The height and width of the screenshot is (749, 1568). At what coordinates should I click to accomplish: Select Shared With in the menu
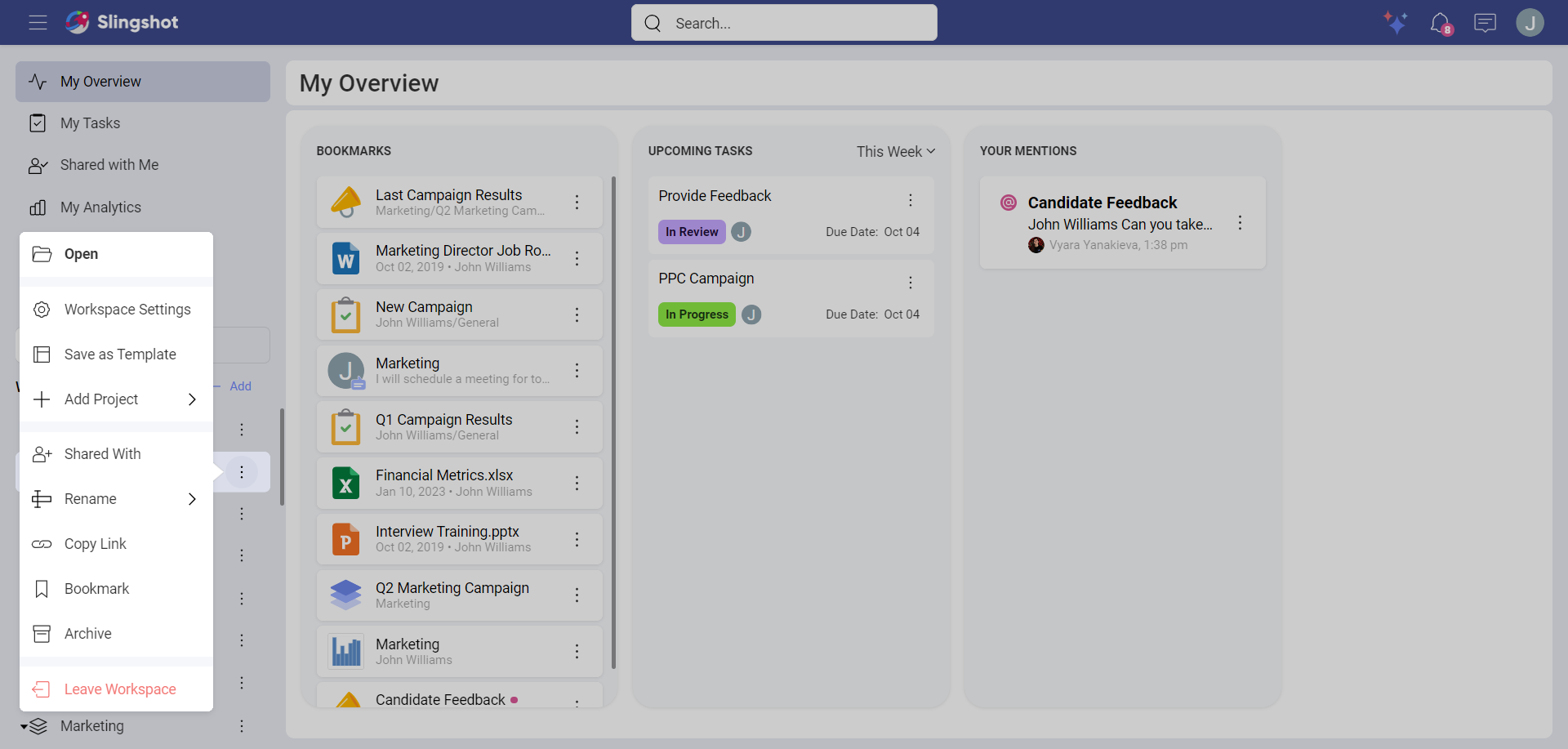(x=116, y=454)
